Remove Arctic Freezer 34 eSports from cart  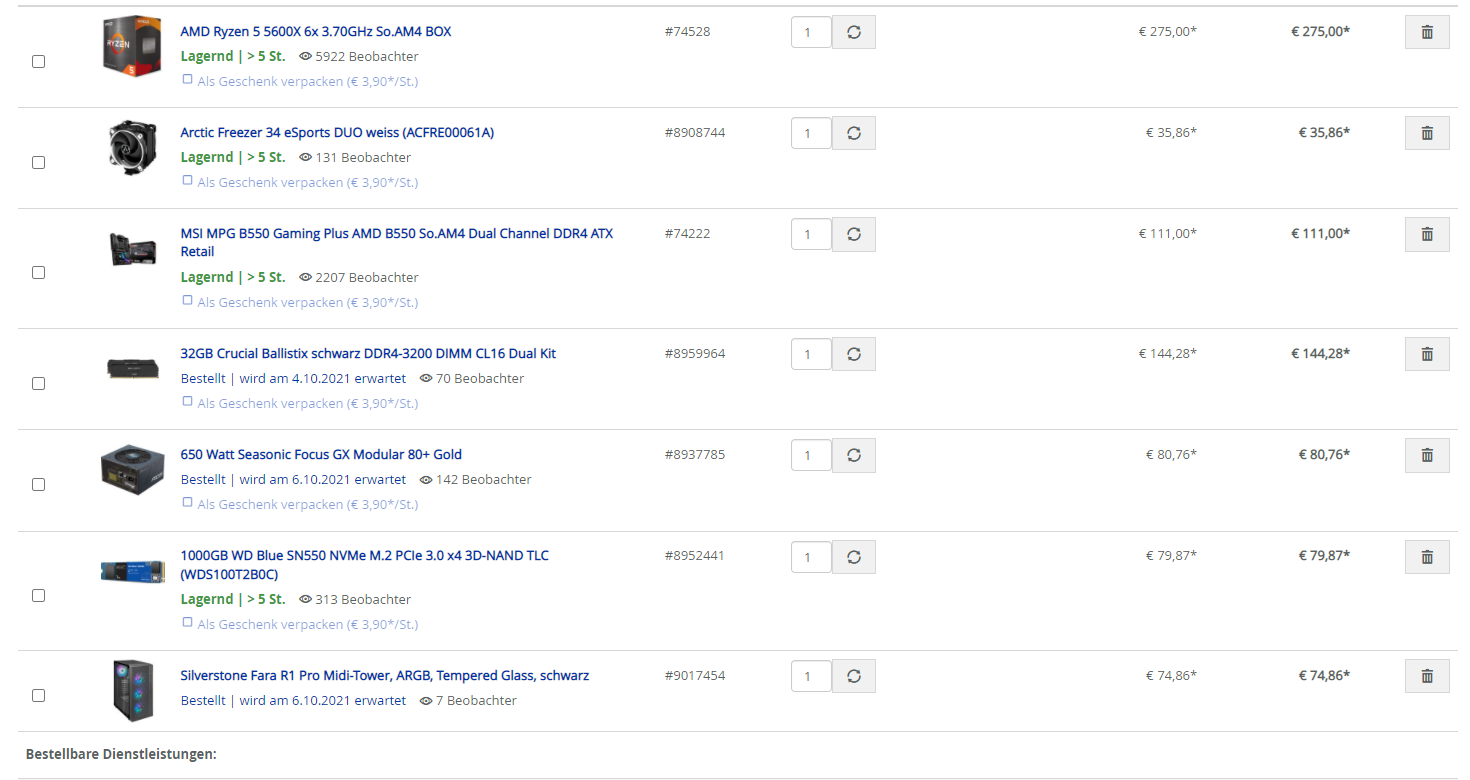(1427, 133)
